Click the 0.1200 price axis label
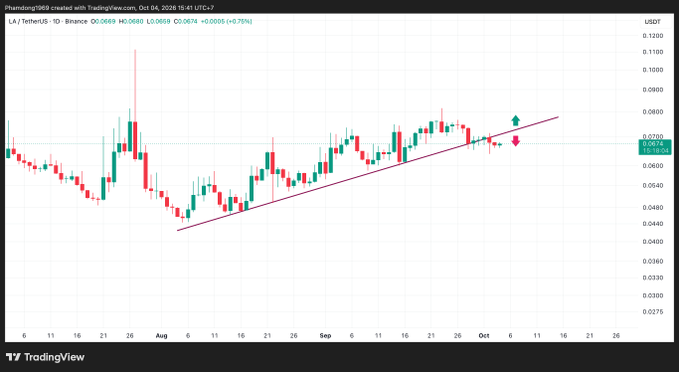This screenshot has height=372, width=679. [653, 36]
